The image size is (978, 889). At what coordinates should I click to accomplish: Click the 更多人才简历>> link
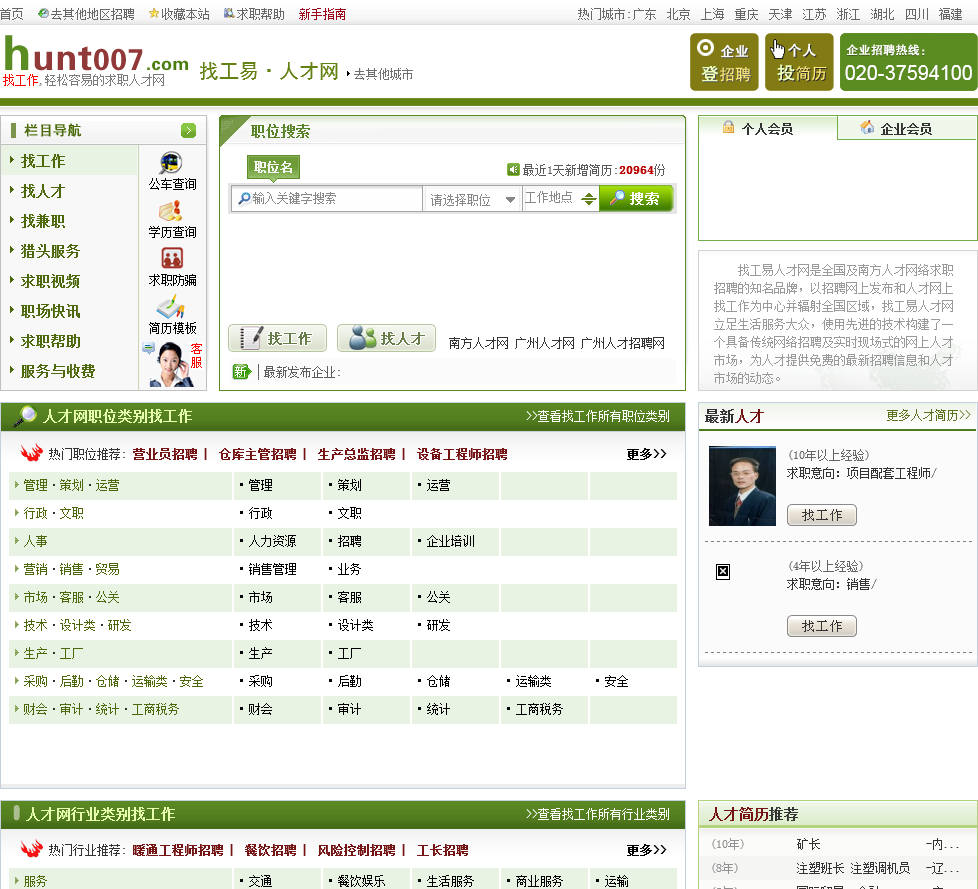click(929, 415)
